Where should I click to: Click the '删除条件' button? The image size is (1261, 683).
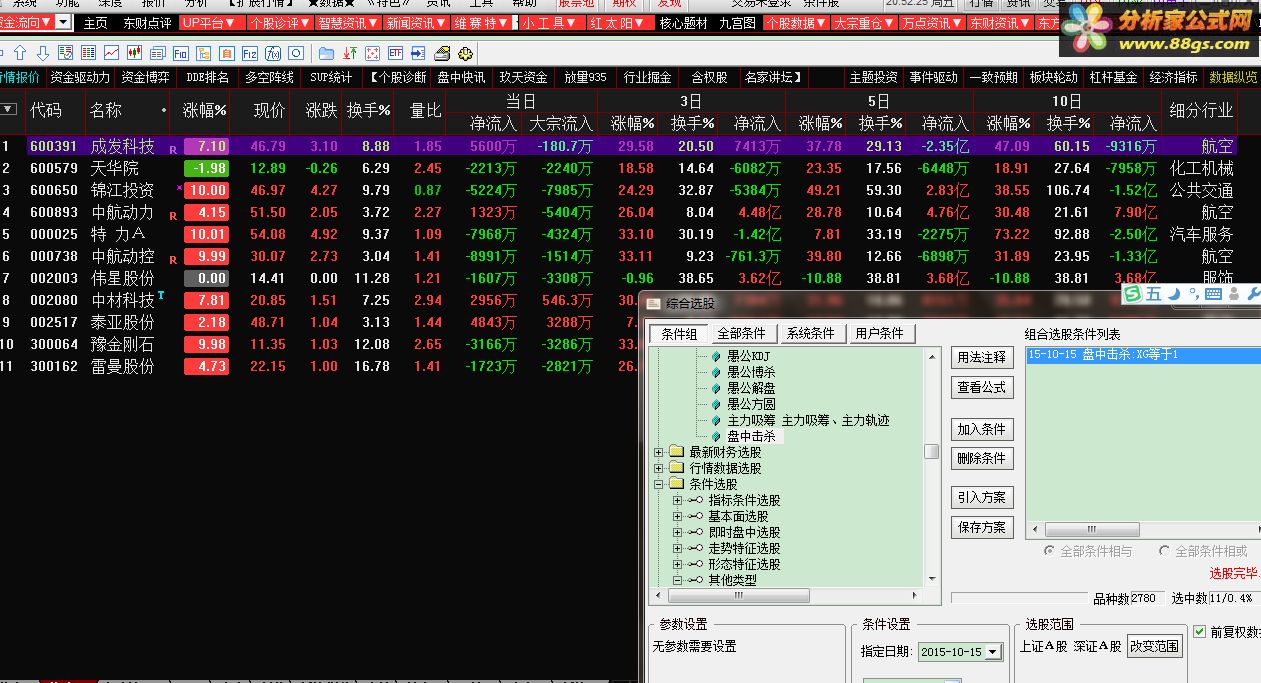pos(981,459)
